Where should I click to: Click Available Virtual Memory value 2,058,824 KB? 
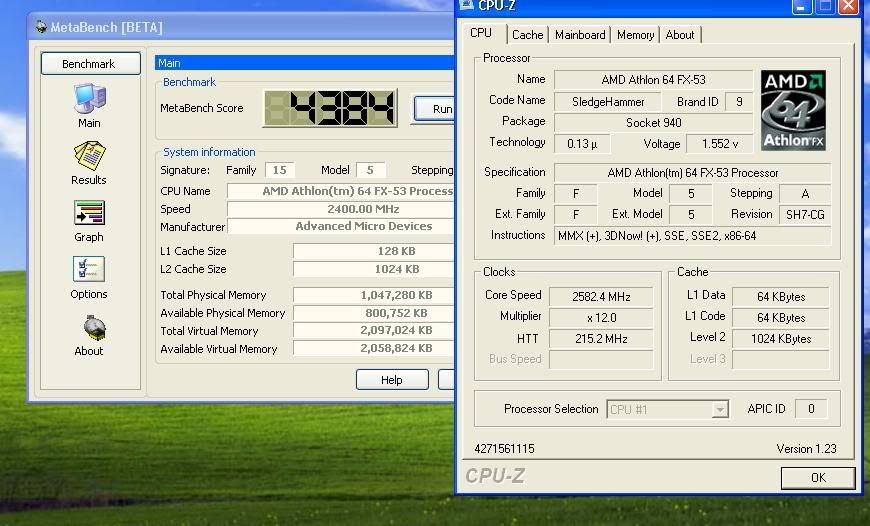click(373, 348)
